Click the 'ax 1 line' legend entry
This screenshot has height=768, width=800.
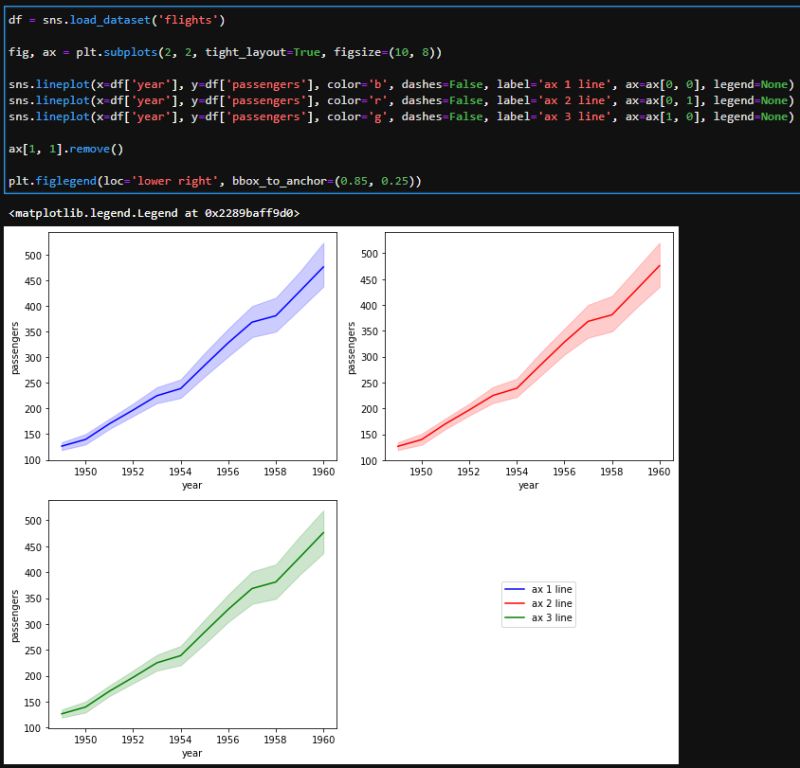tap(550, 589)
